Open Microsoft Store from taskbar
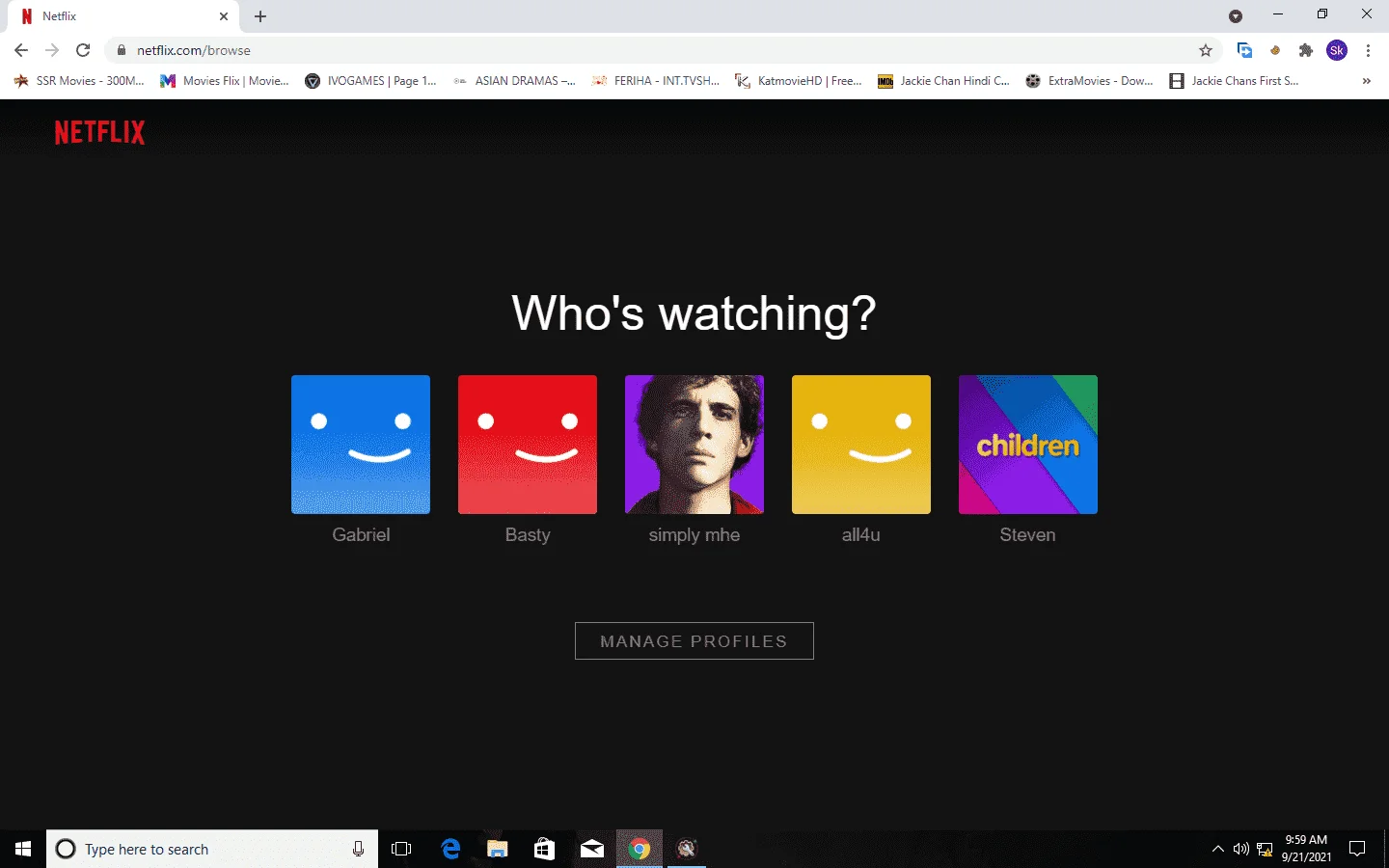The image size is (1389, 868). tap(545, 849)
